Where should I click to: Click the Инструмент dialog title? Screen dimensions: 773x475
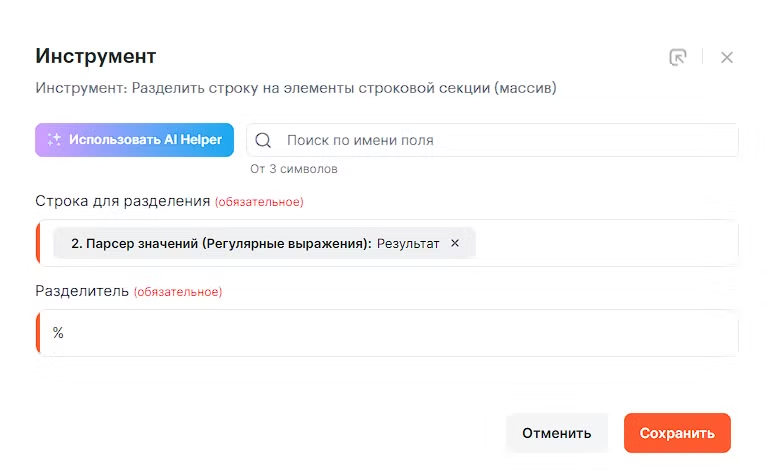point(96,56)
